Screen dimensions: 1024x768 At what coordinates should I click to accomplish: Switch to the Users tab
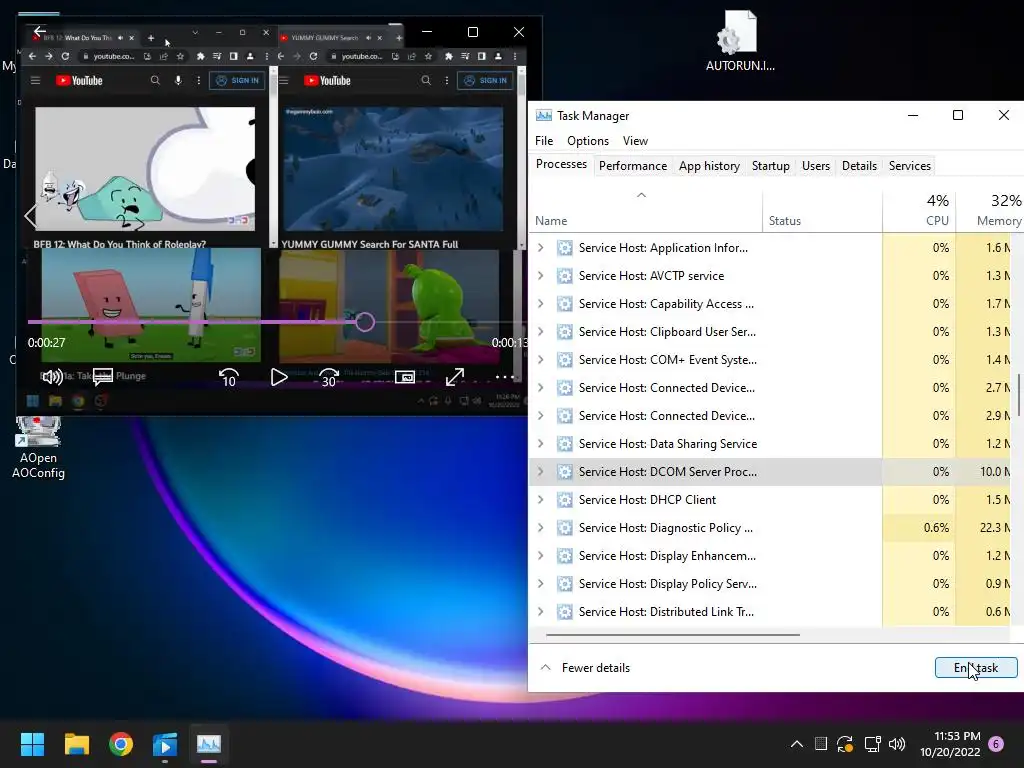(x=816, y=166)
